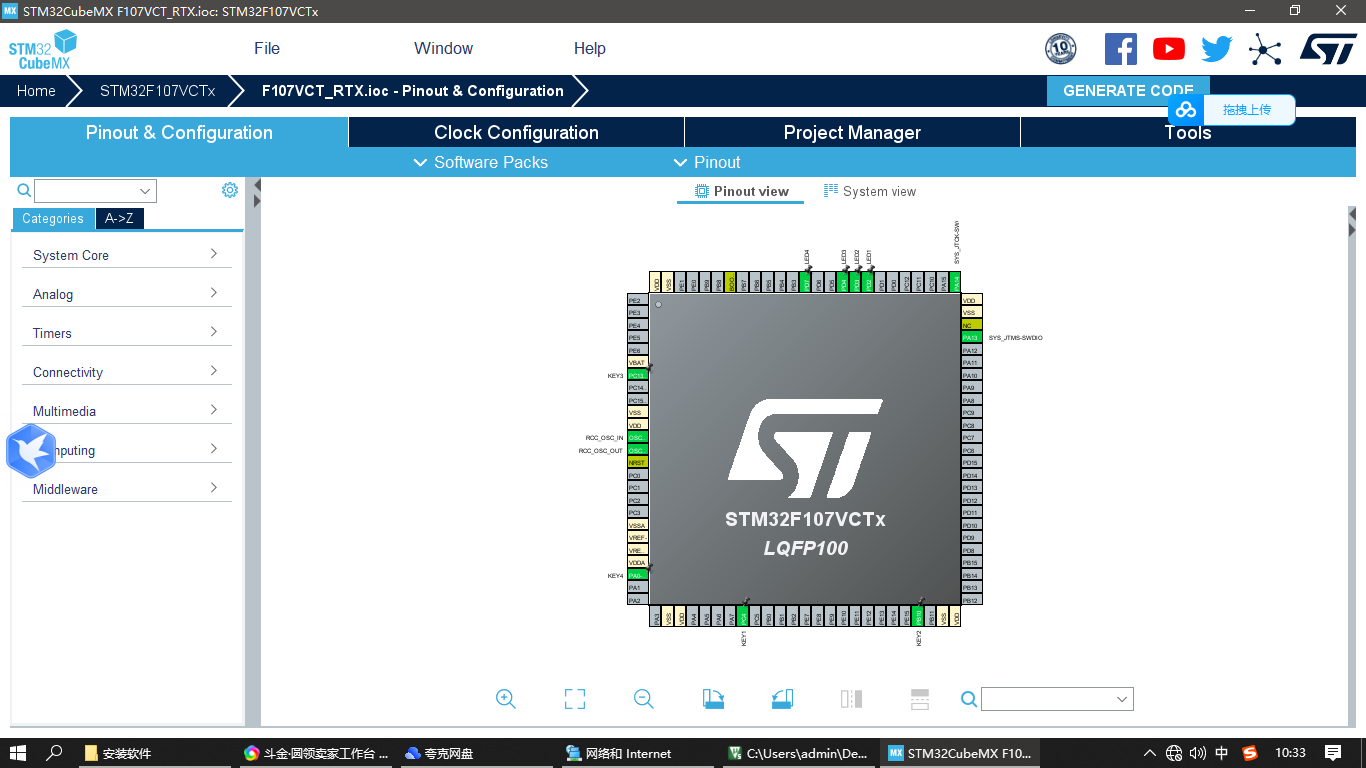Open the Window menu

(x=443, y=48)
